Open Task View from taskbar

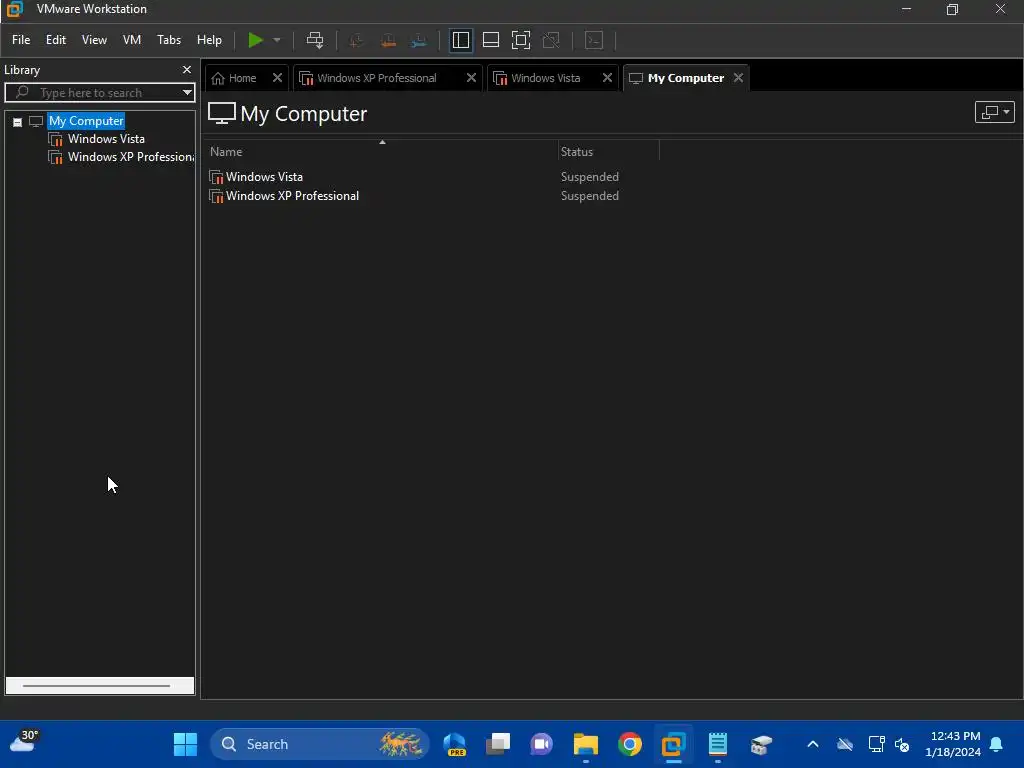[x=498, y=744]
